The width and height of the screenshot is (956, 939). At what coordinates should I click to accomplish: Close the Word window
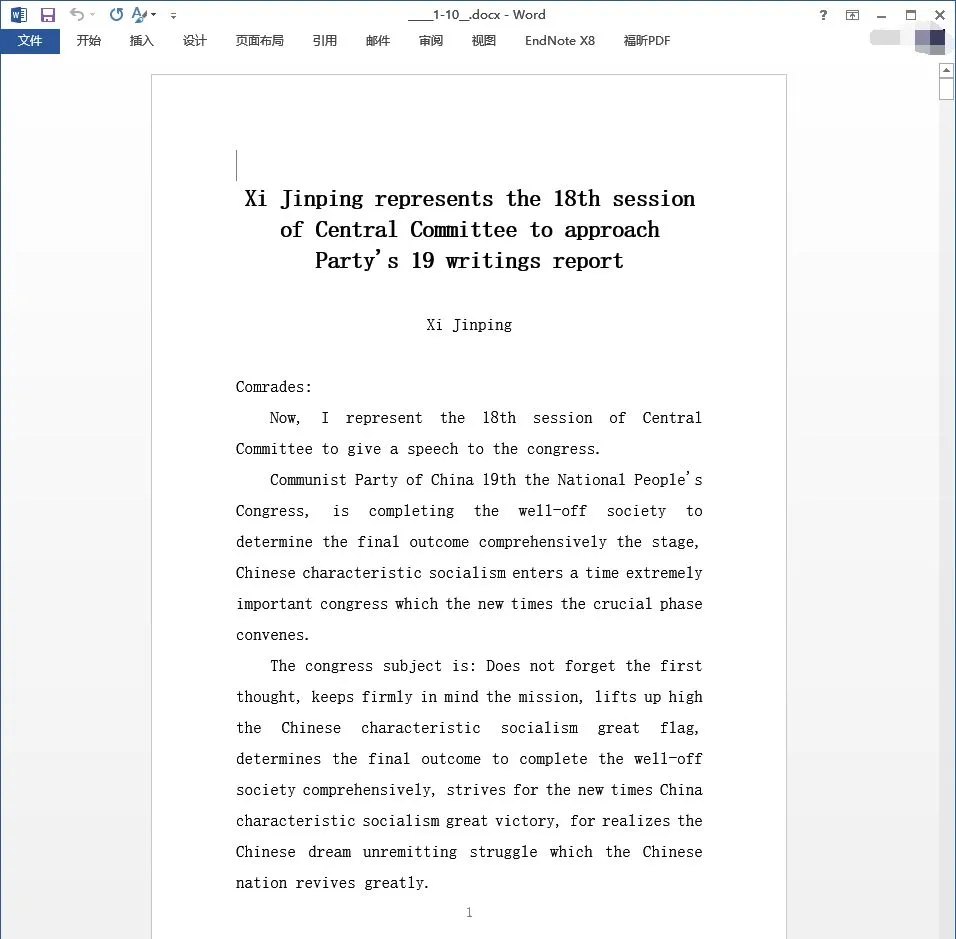click(x=940, y=15)
